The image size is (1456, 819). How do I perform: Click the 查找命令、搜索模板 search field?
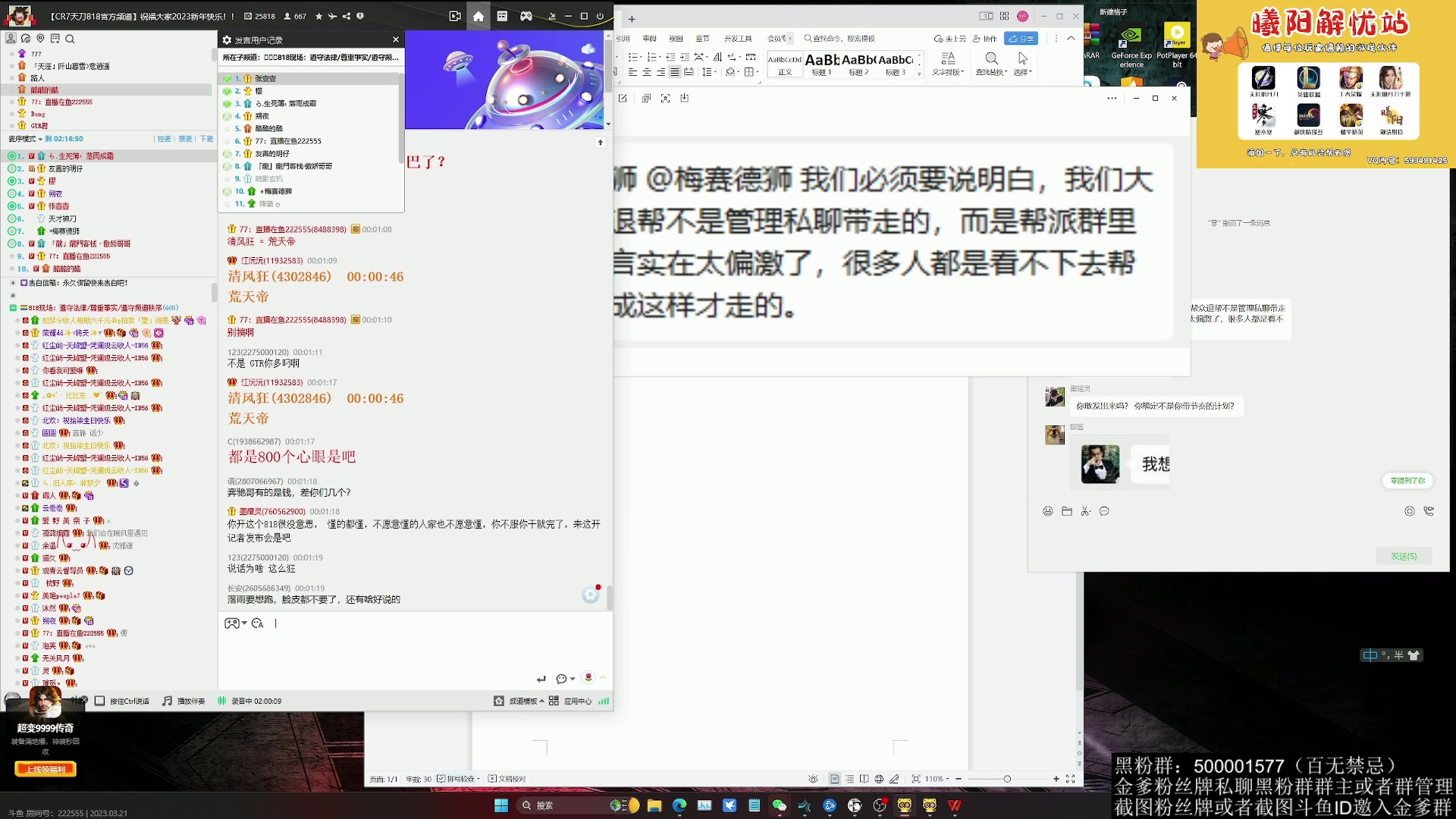pyautogui.click(x=842, y=39)
